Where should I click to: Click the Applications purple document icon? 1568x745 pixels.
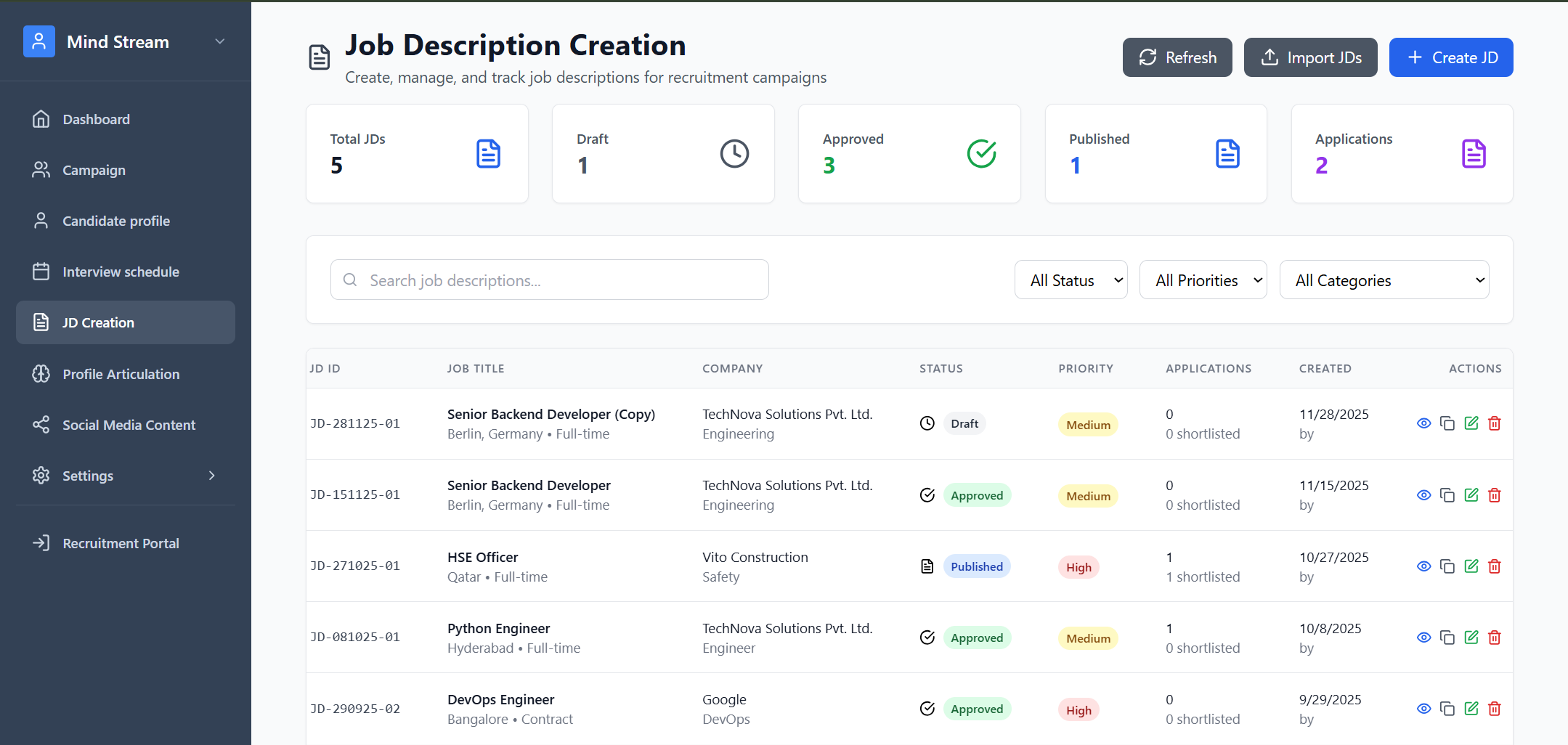pyautogui.click(x=1474, y=154)
